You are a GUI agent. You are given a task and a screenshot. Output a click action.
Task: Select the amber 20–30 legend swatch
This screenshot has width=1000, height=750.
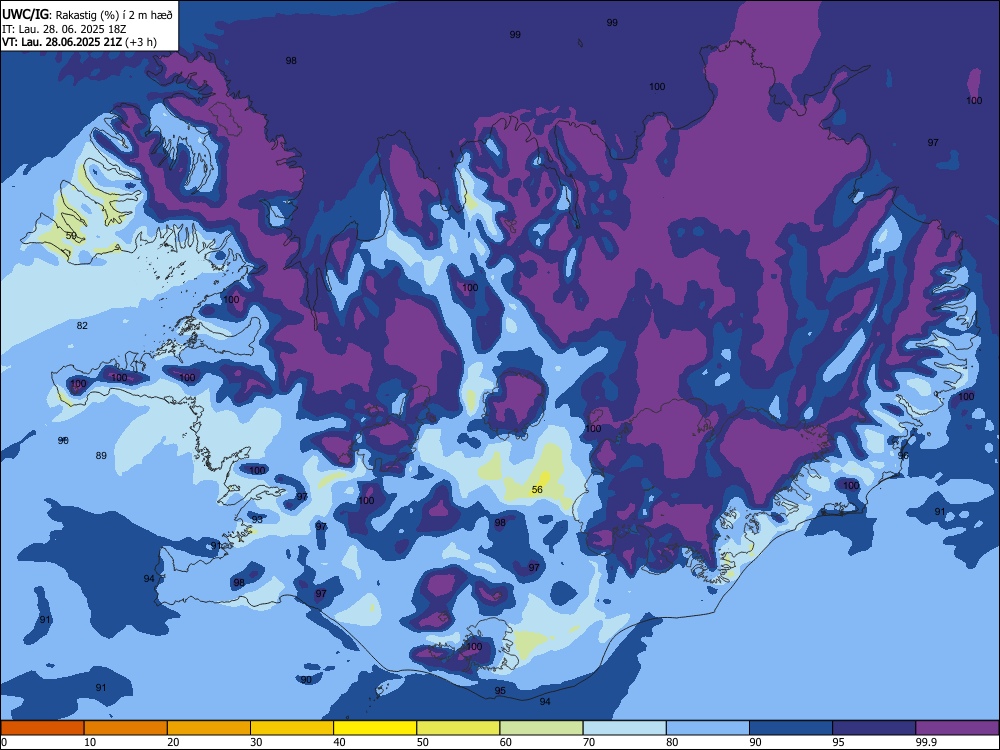click(x=209, y=728)
